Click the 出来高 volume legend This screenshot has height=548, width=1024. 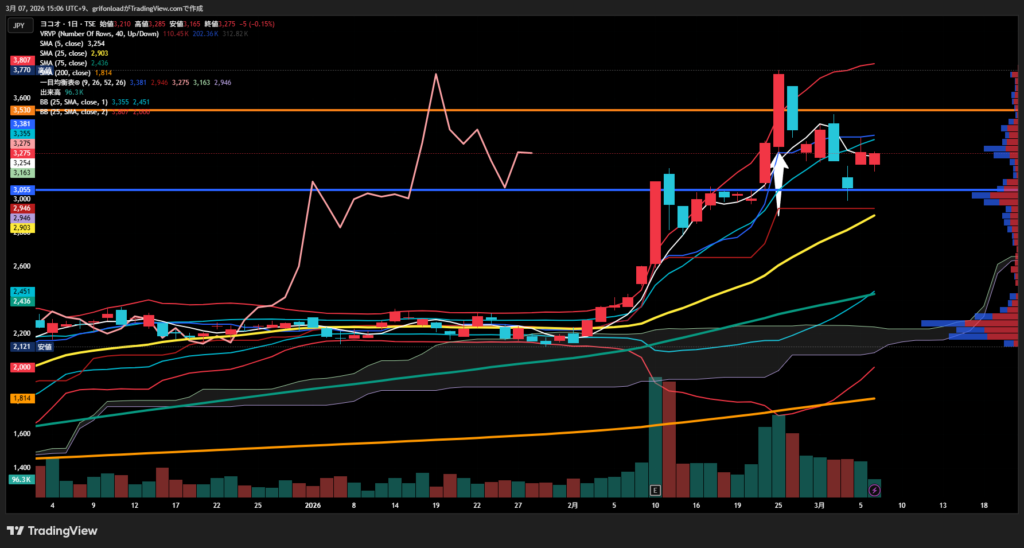tap(49, 92)
